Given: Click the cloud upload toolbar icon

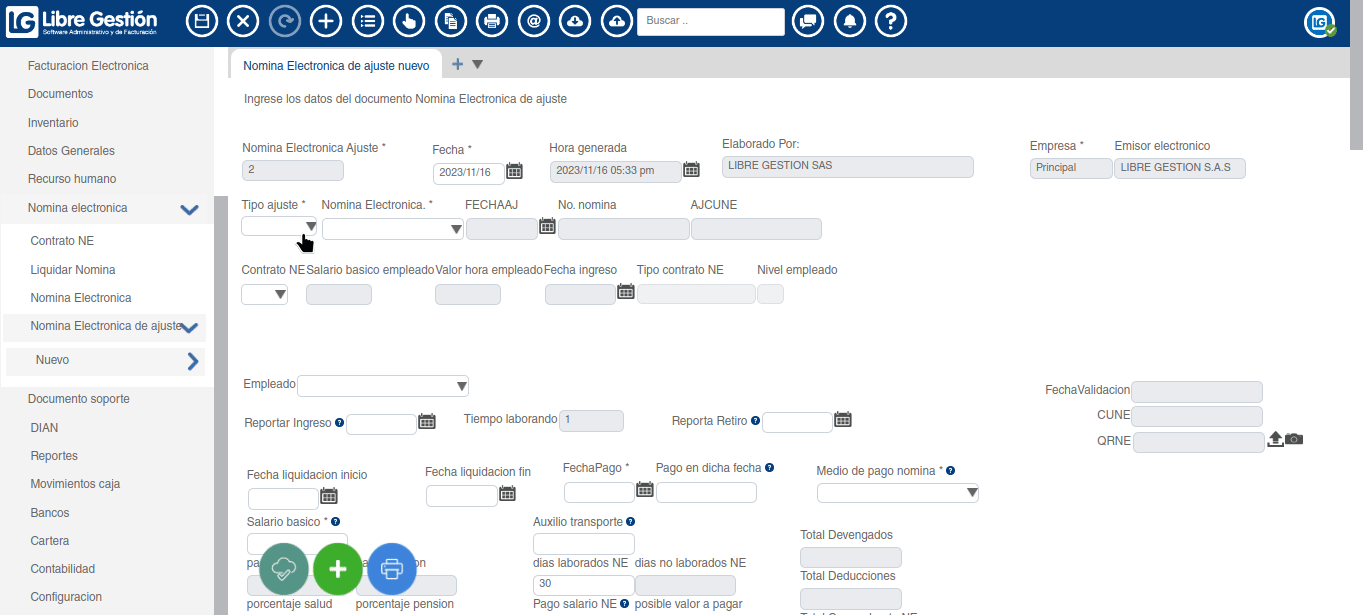Looking at the screenshot, I should (x=616, y=20).
